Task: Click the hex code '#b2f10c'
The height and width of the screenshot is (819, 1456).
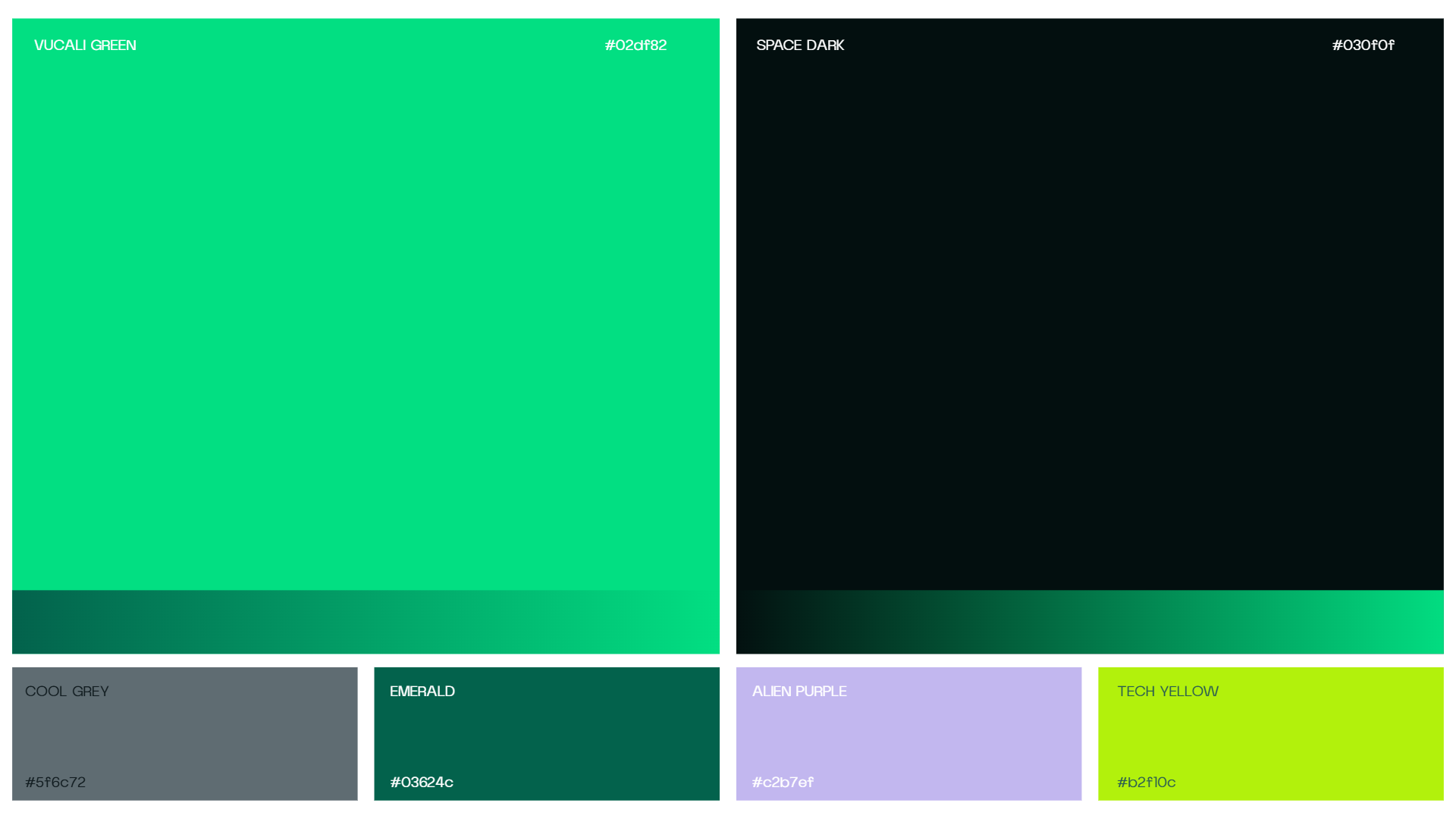Action: point(1146,782)
